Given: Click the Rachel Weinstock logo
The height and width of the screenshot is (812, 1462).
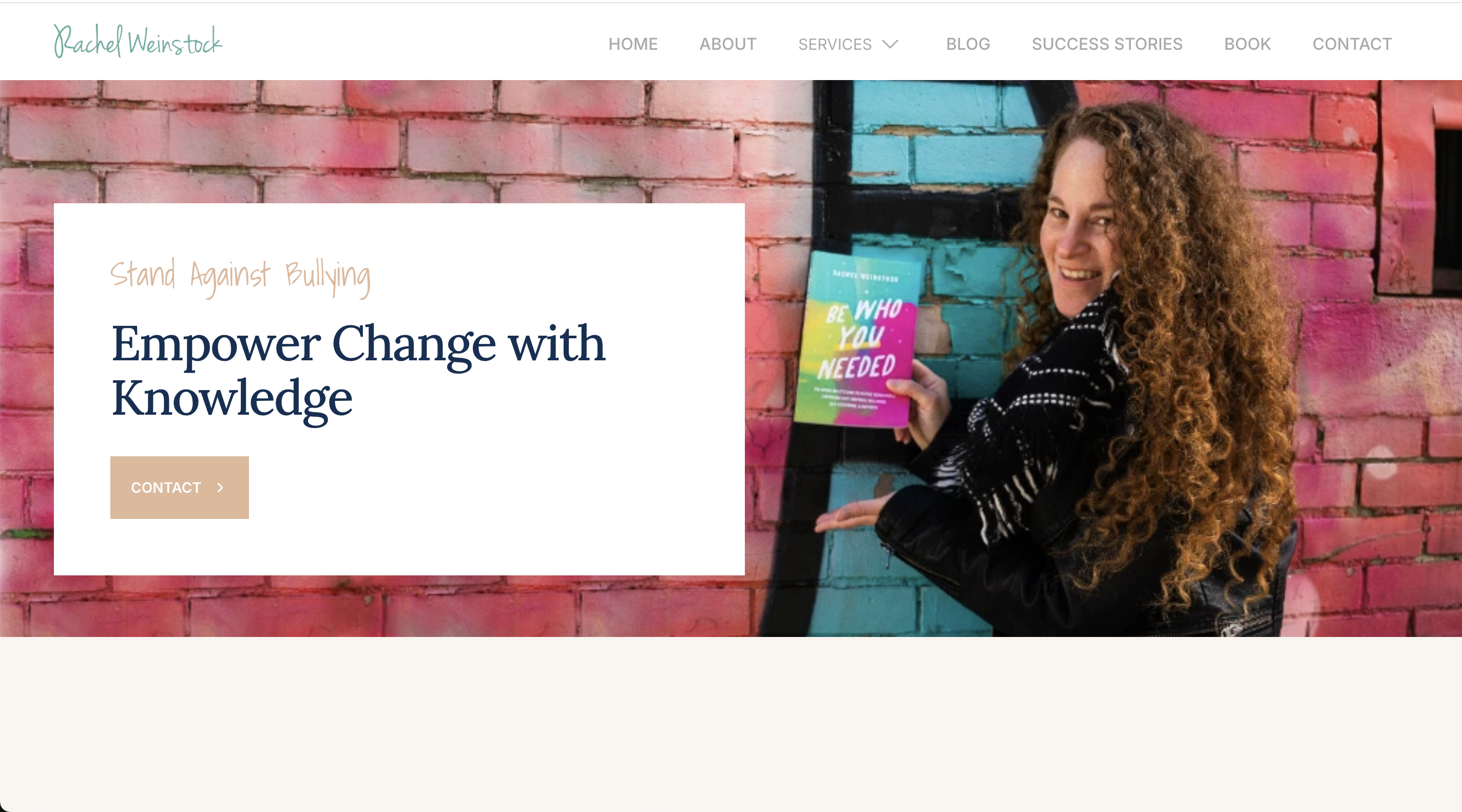Looking at the screenshot, I should pos(138,41).
